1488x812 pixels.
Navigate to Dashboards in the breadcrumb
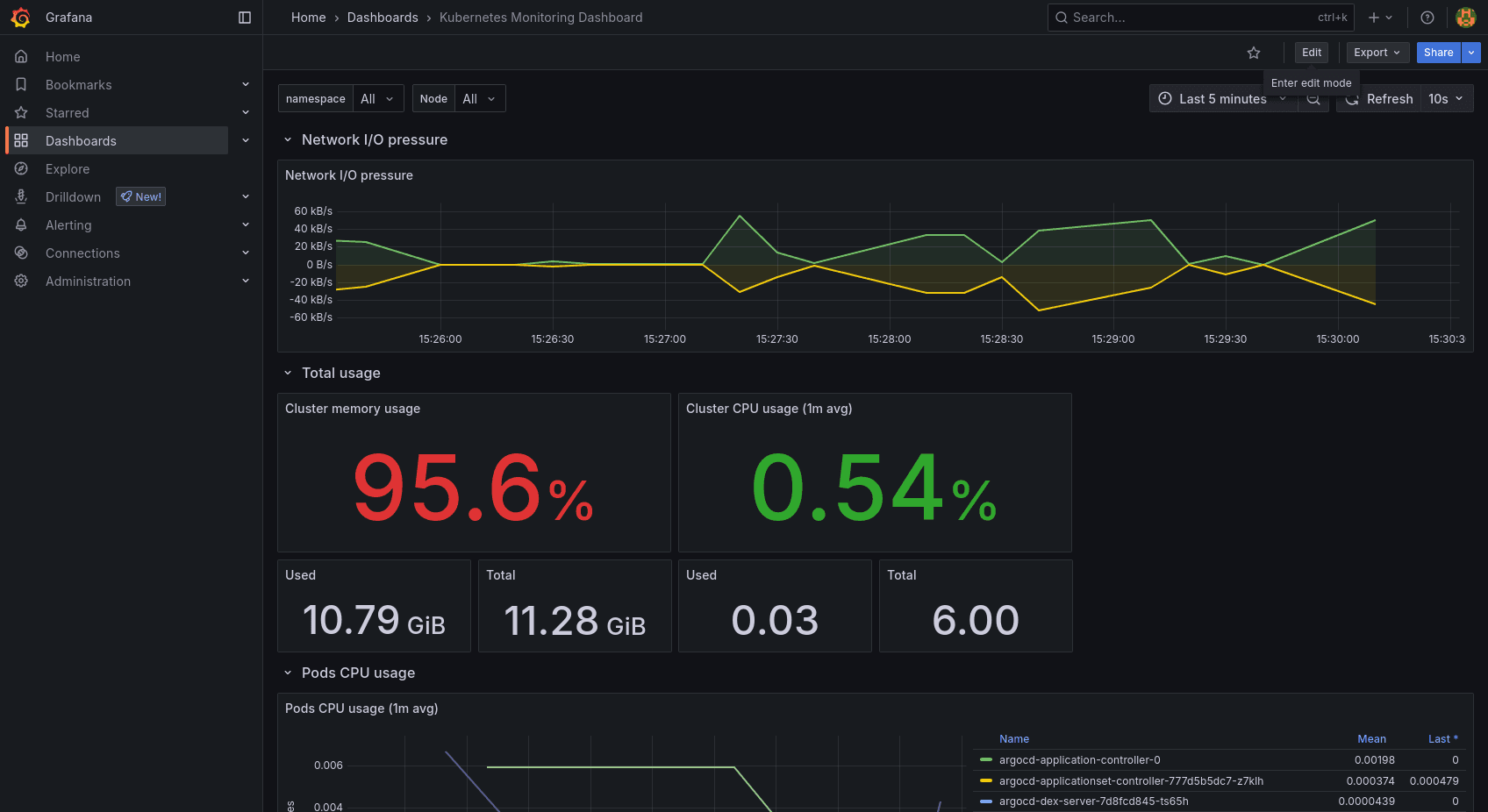tap(383, 17)
